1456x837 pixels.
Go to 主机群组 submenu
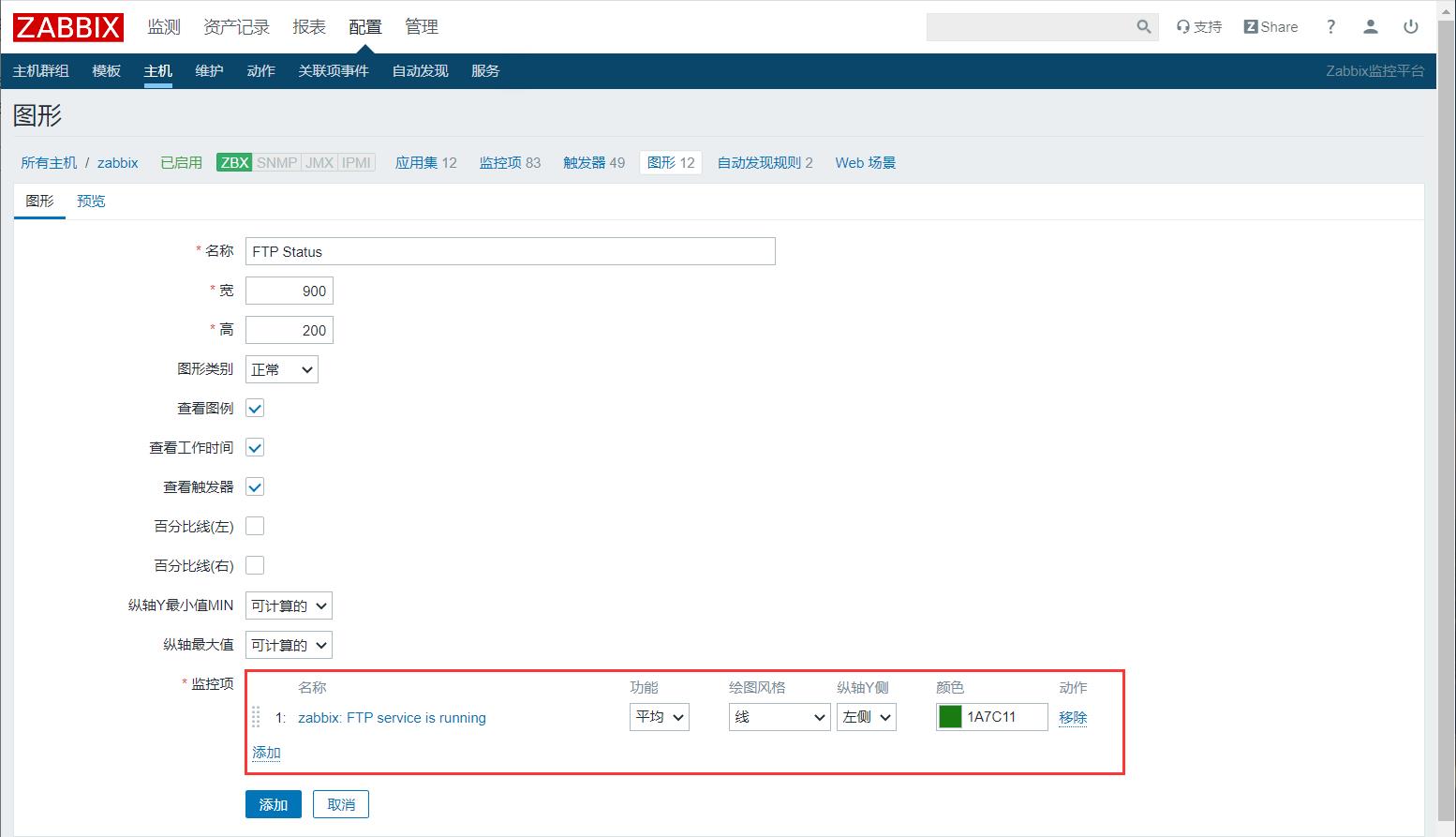[41, 71]
